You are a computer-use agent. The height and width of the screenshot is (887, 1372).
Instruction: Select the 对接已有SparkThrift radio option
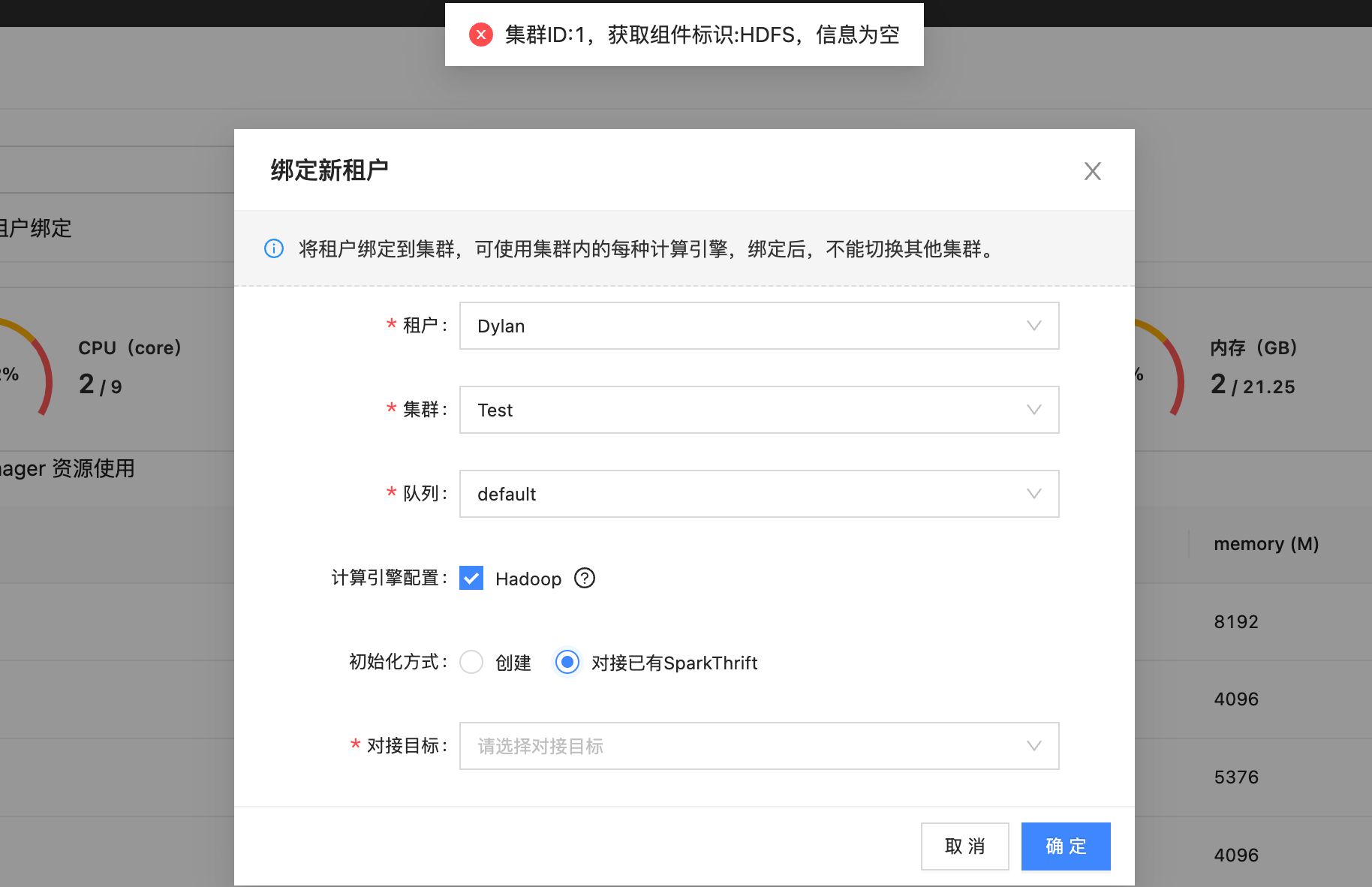click(x=567, y=663)
